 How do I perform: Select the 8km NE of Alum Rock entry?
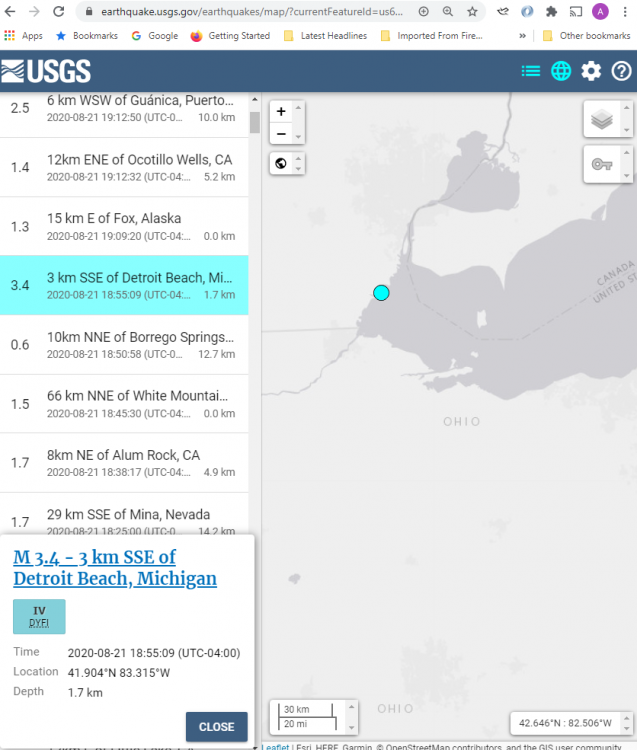click(x=140, y=463)
